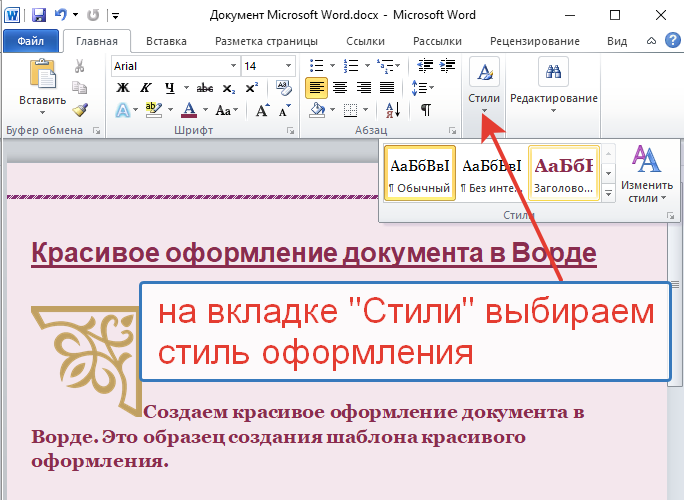Toggle italic К formatting
Viewport: 684px width, 500px height.
point(145,88)
